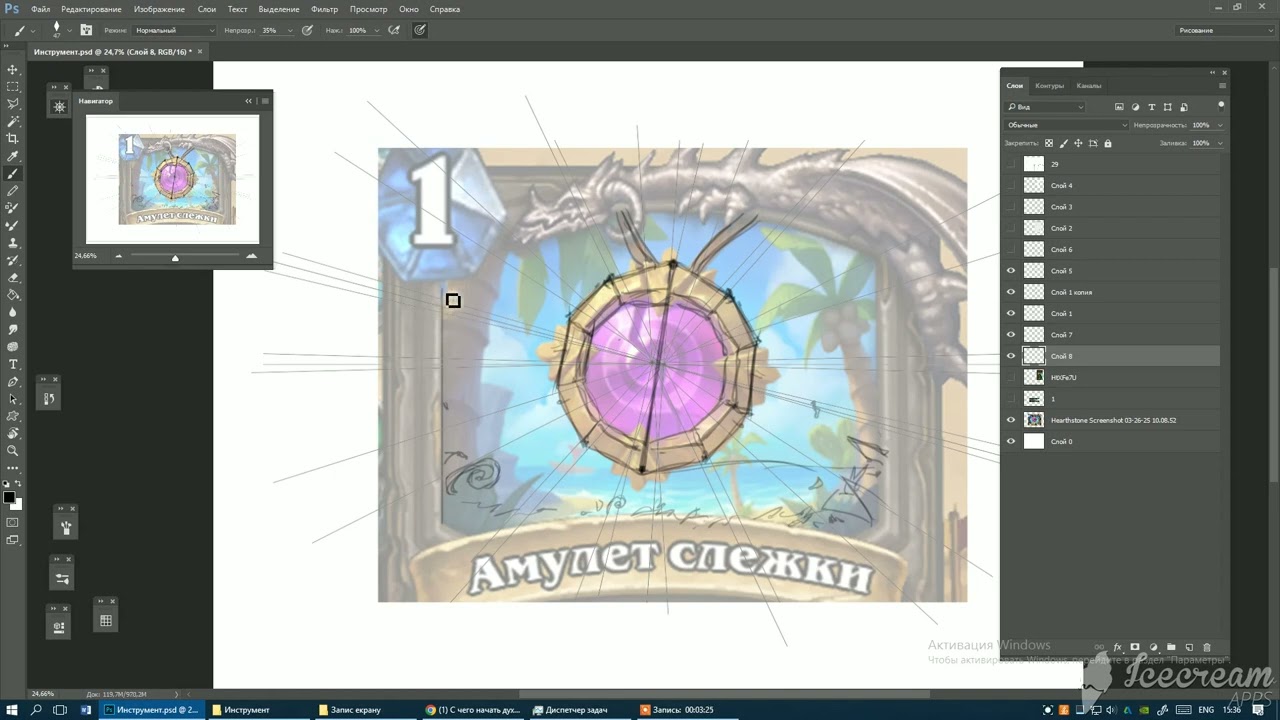Image resolution: width=1280 pixels, height=720 pixels.
Task: Toggle pressure for opacity icon
Action: click(x=306, y=30)
